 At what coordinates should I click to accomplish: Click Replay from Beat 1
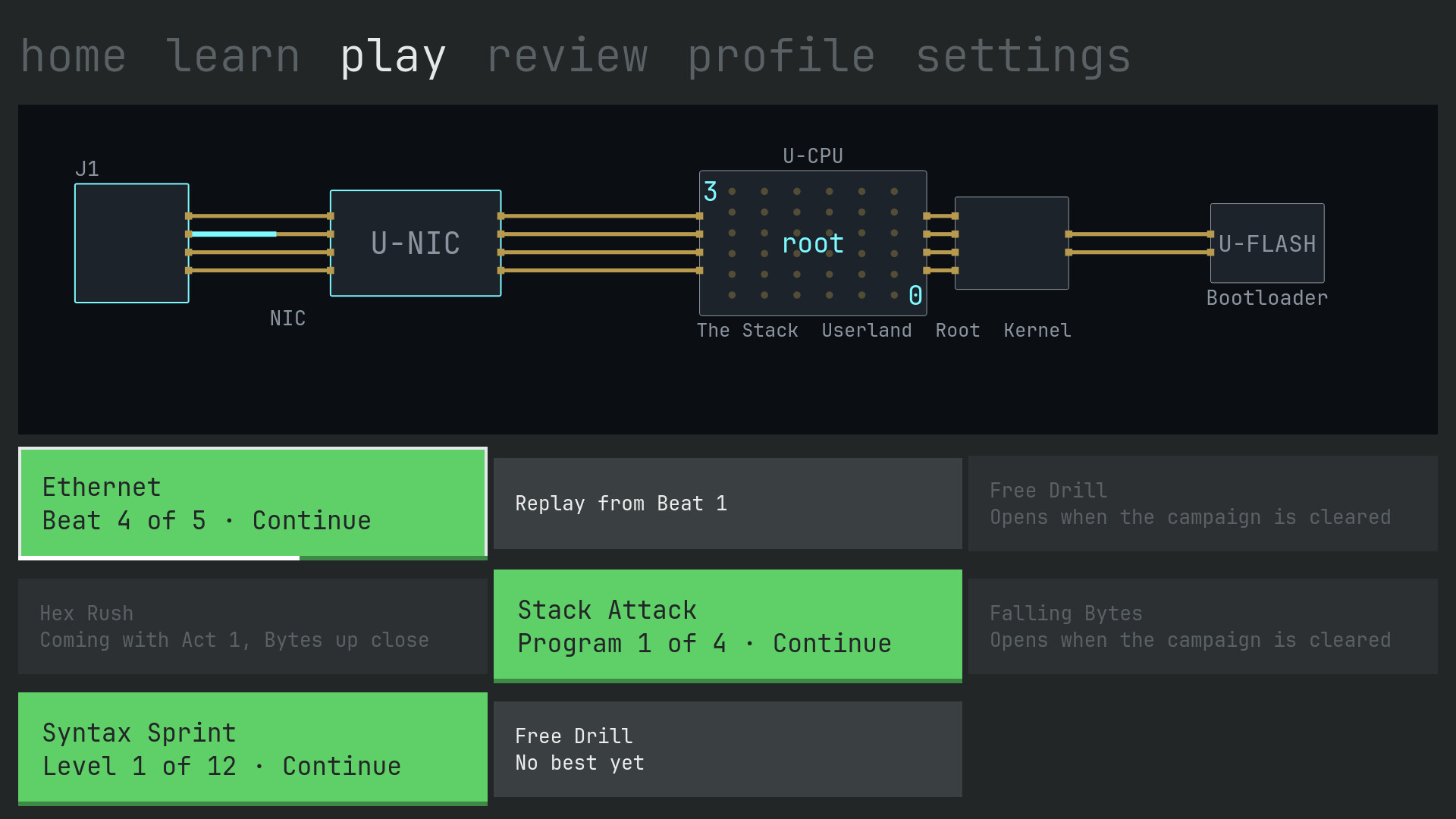(727, 504)
